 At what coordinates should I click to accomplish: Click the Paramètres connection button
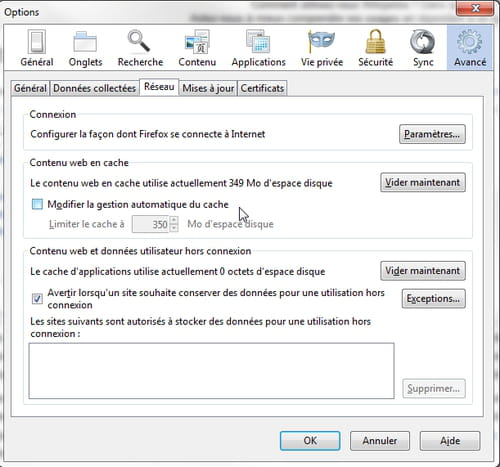(x=432, y=134)
